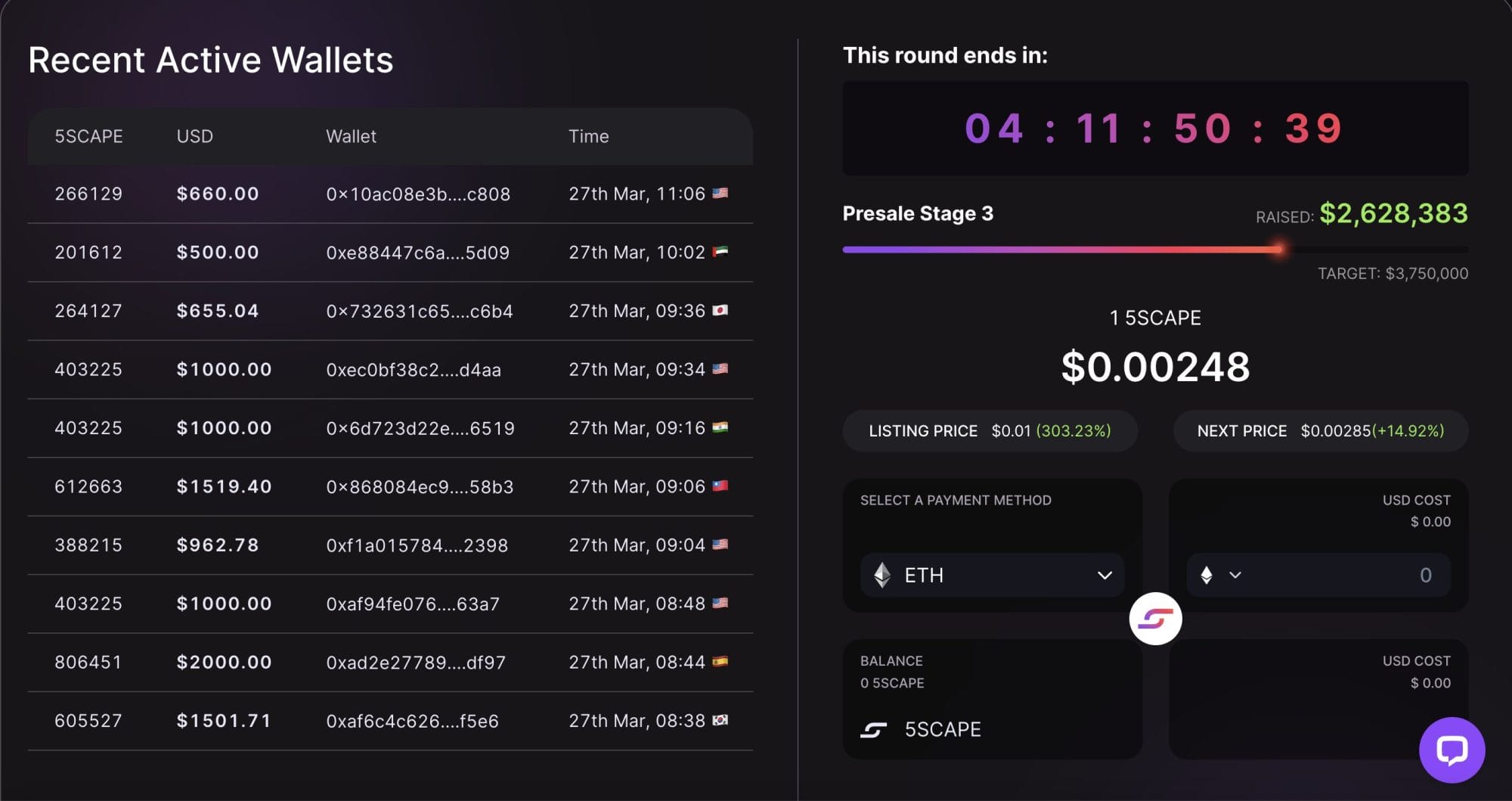1512x801 pixels.
Task: Select the row with $2000.00 purchase
Action: pos(390,663)
